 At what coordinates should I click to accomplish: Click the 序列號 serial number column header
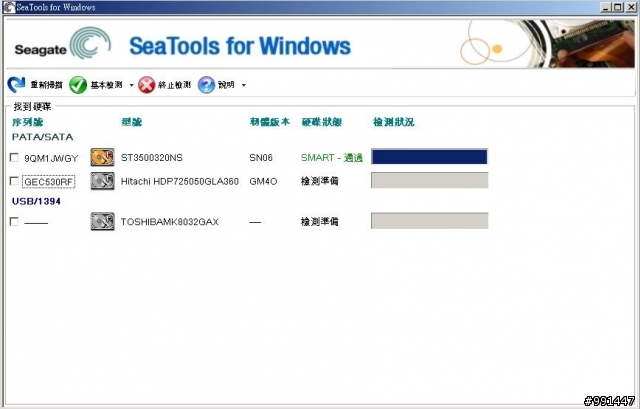pyautogui.click(x=28, y=122)
